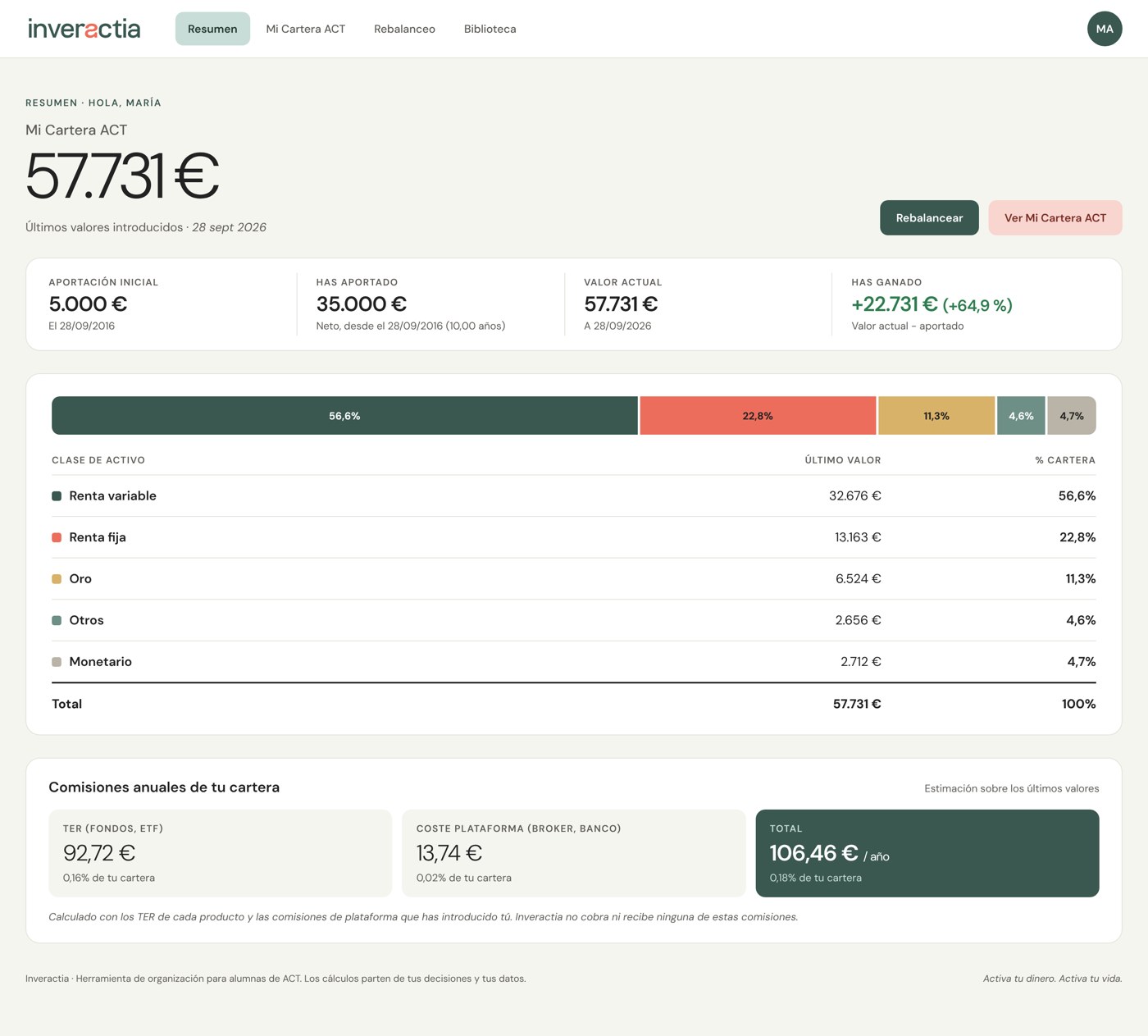Select the Renta variable row label
Image resolution: width=1148 pixels, height=1036 pixels.
pyautogui.click(x=112, y=496)
